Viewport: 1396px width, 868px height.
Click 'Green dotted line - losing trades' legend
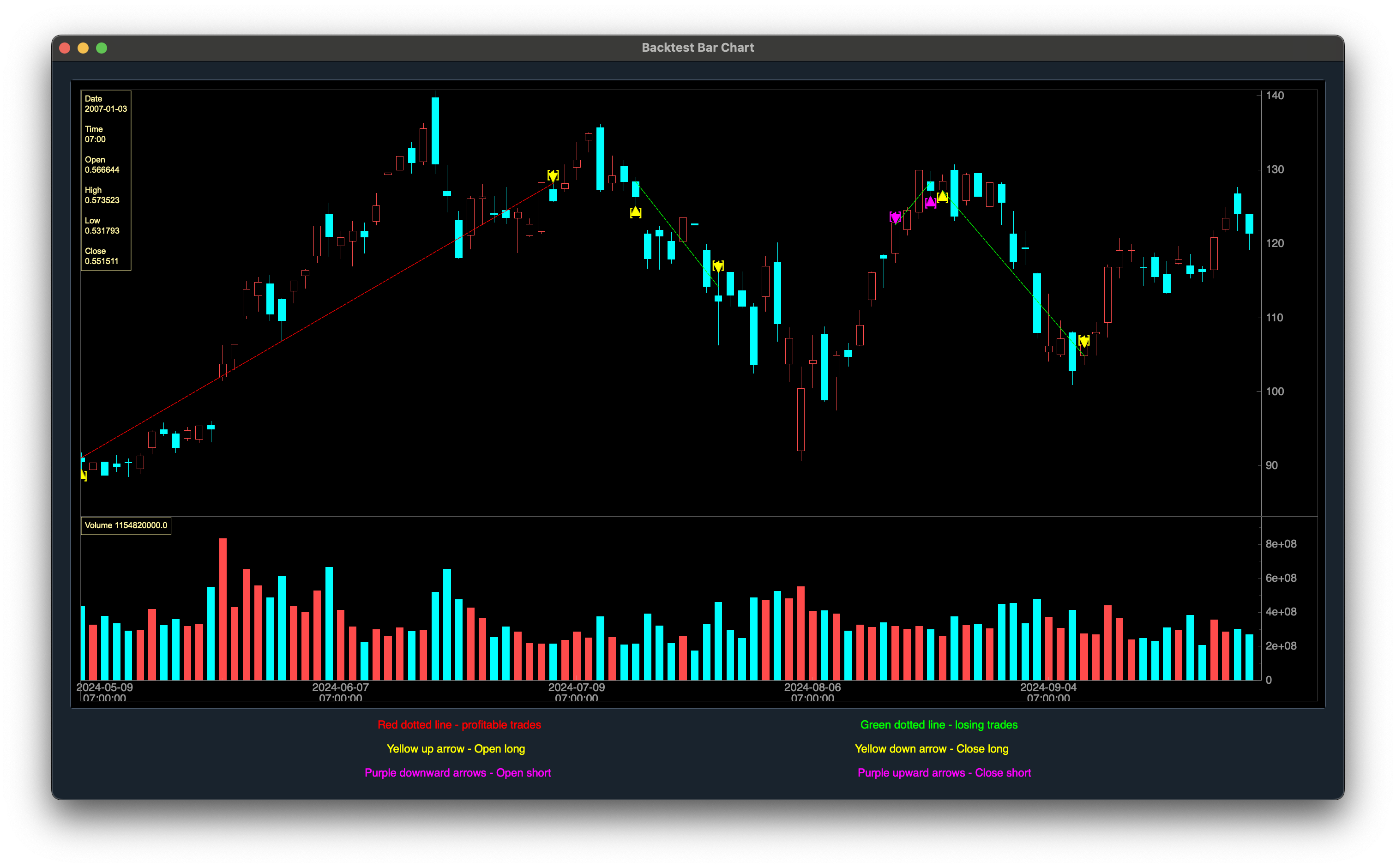coord(939,725)
